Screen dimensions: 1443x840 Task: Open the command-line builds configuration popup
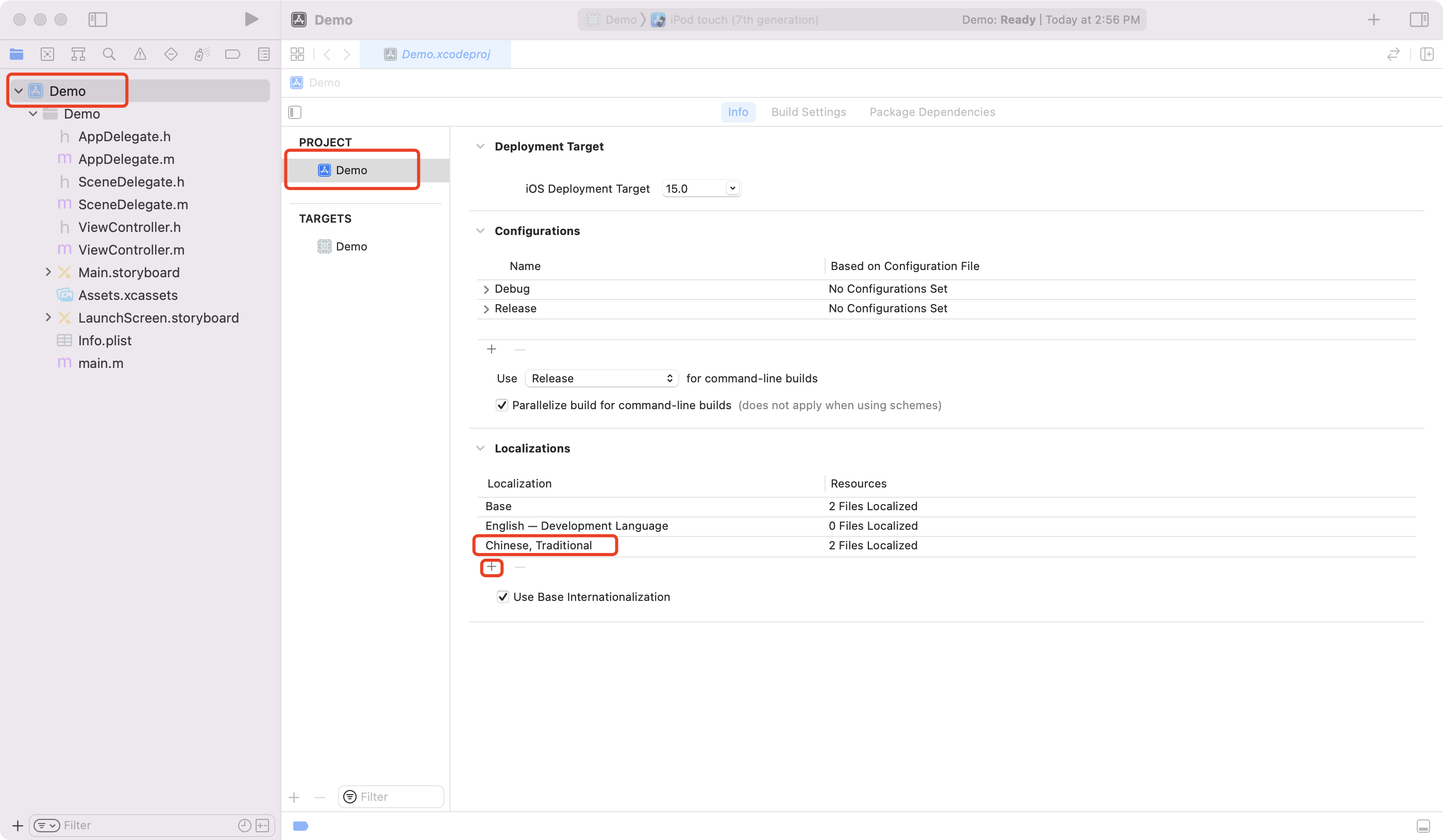pos(601,378)
